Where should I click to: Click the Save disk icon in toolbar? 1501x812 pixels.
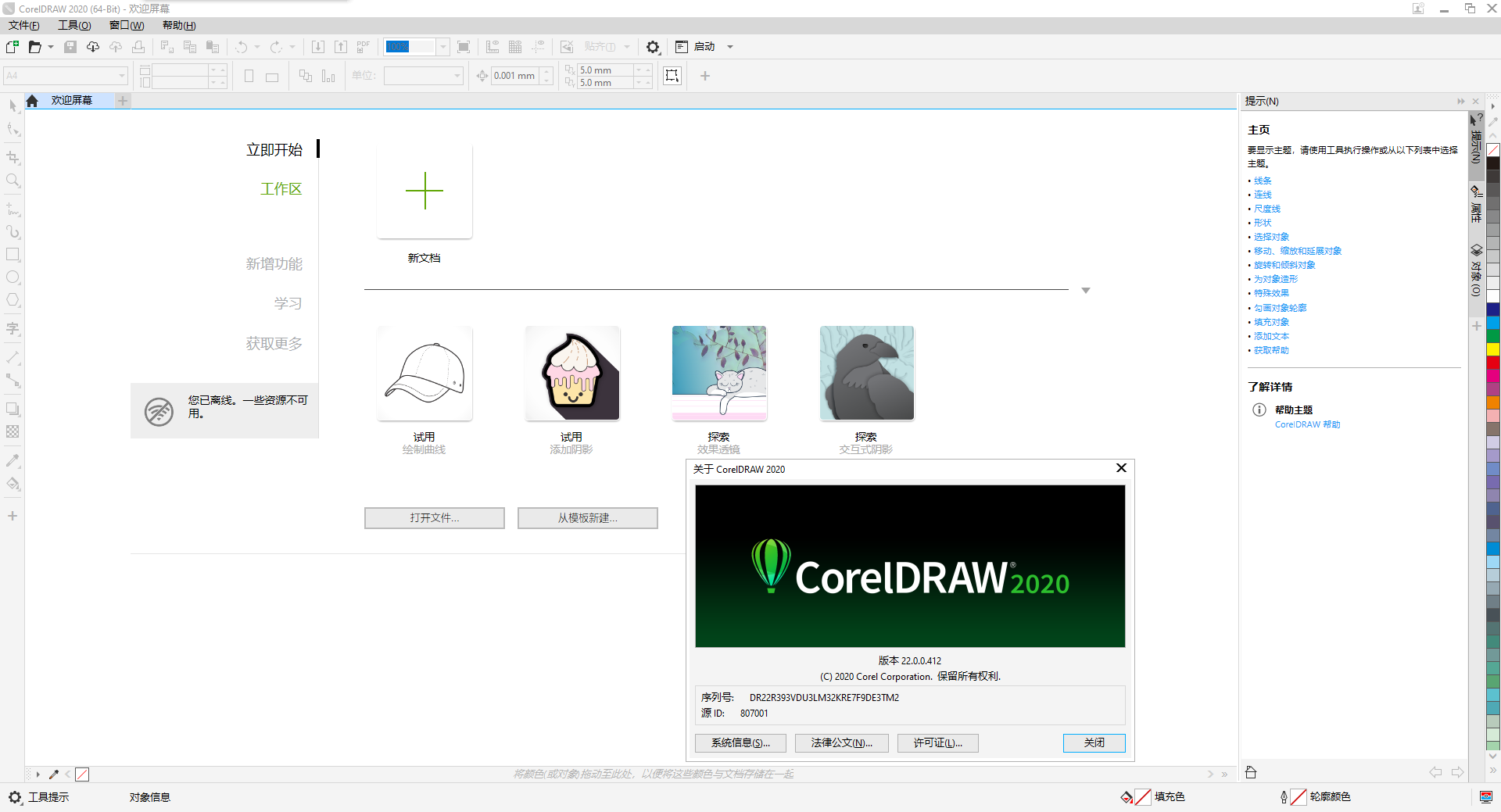click(x=70, y=47)
